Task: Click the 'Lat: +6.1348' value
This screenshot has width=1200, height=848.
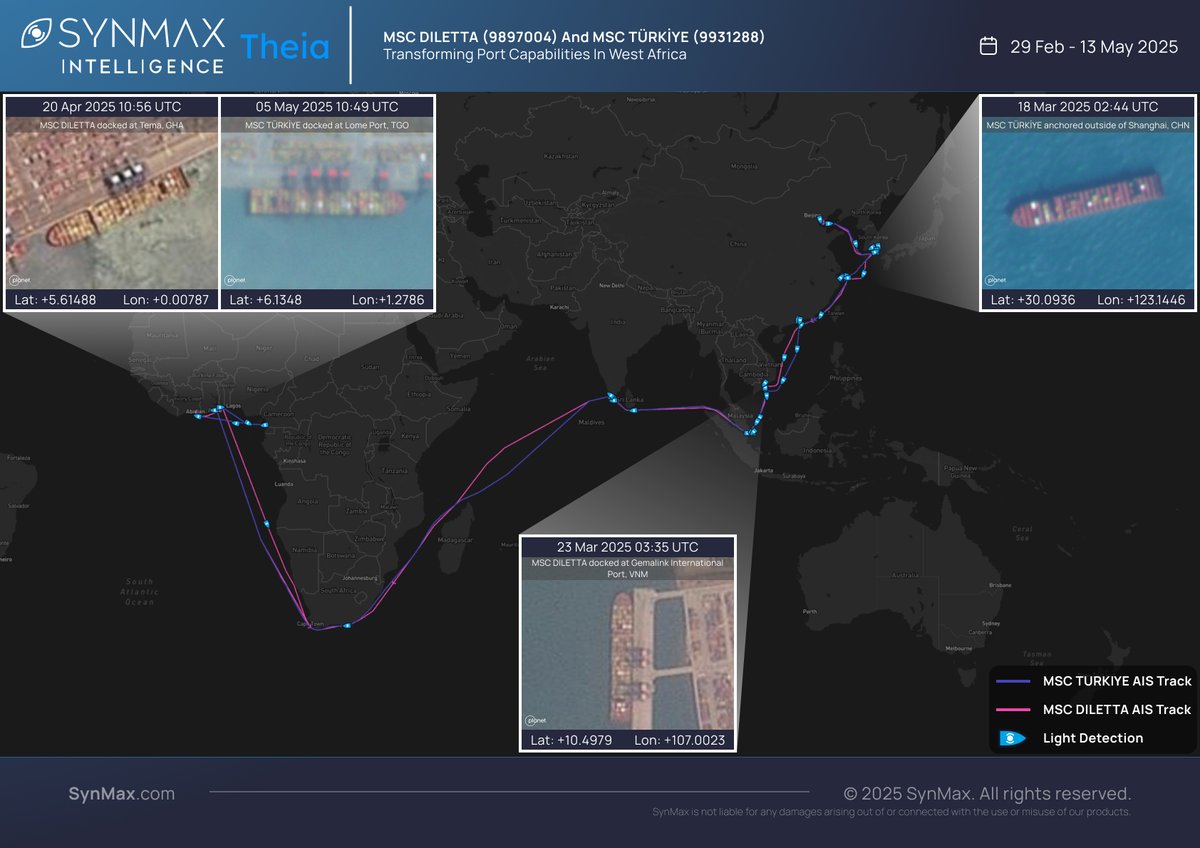Action: pos(265,299)
